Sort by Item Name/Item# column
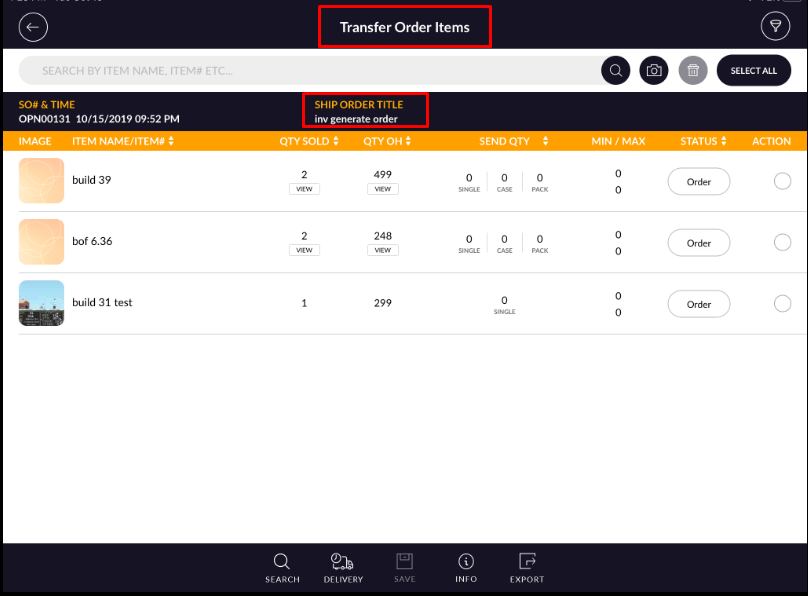Image resolution: width=808 pixels, height=596 pixels. (124, 142)
